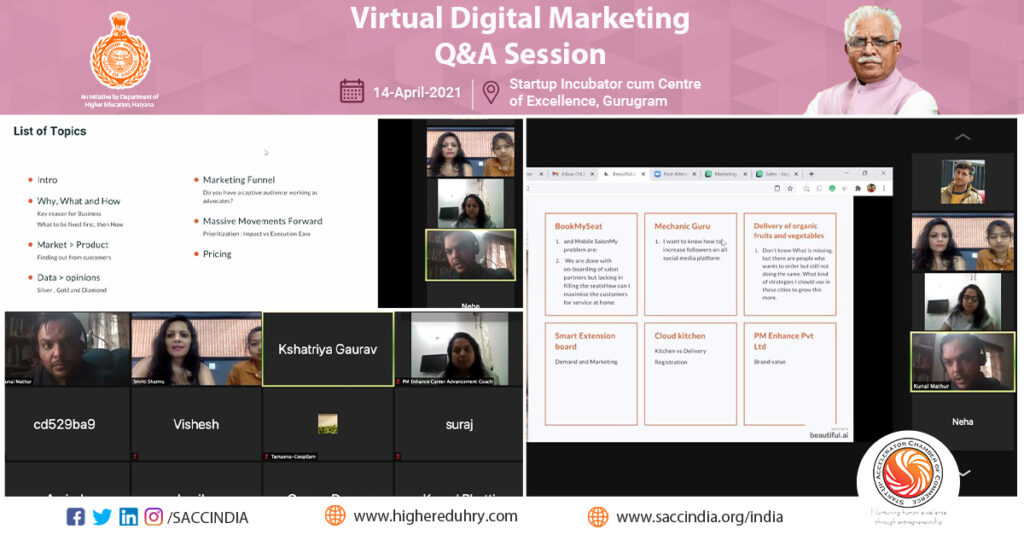Click the browser profile avatar icon

pos(871,188)
